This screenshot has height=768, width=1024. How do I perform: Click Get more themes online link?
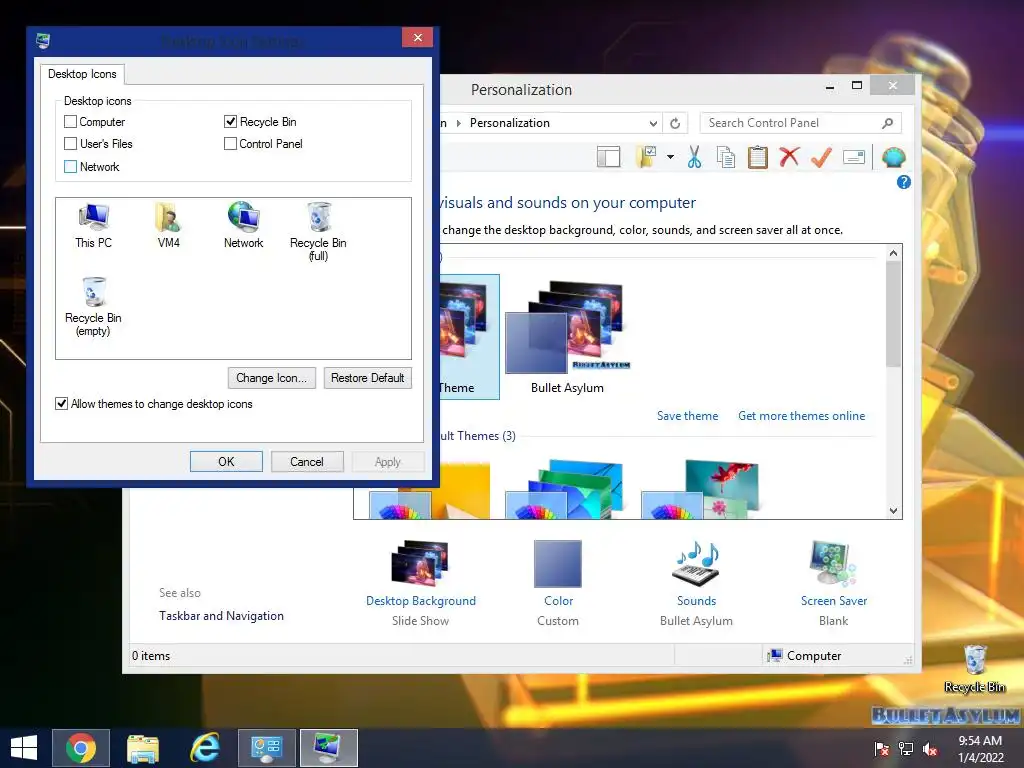[x=801, y=416]
